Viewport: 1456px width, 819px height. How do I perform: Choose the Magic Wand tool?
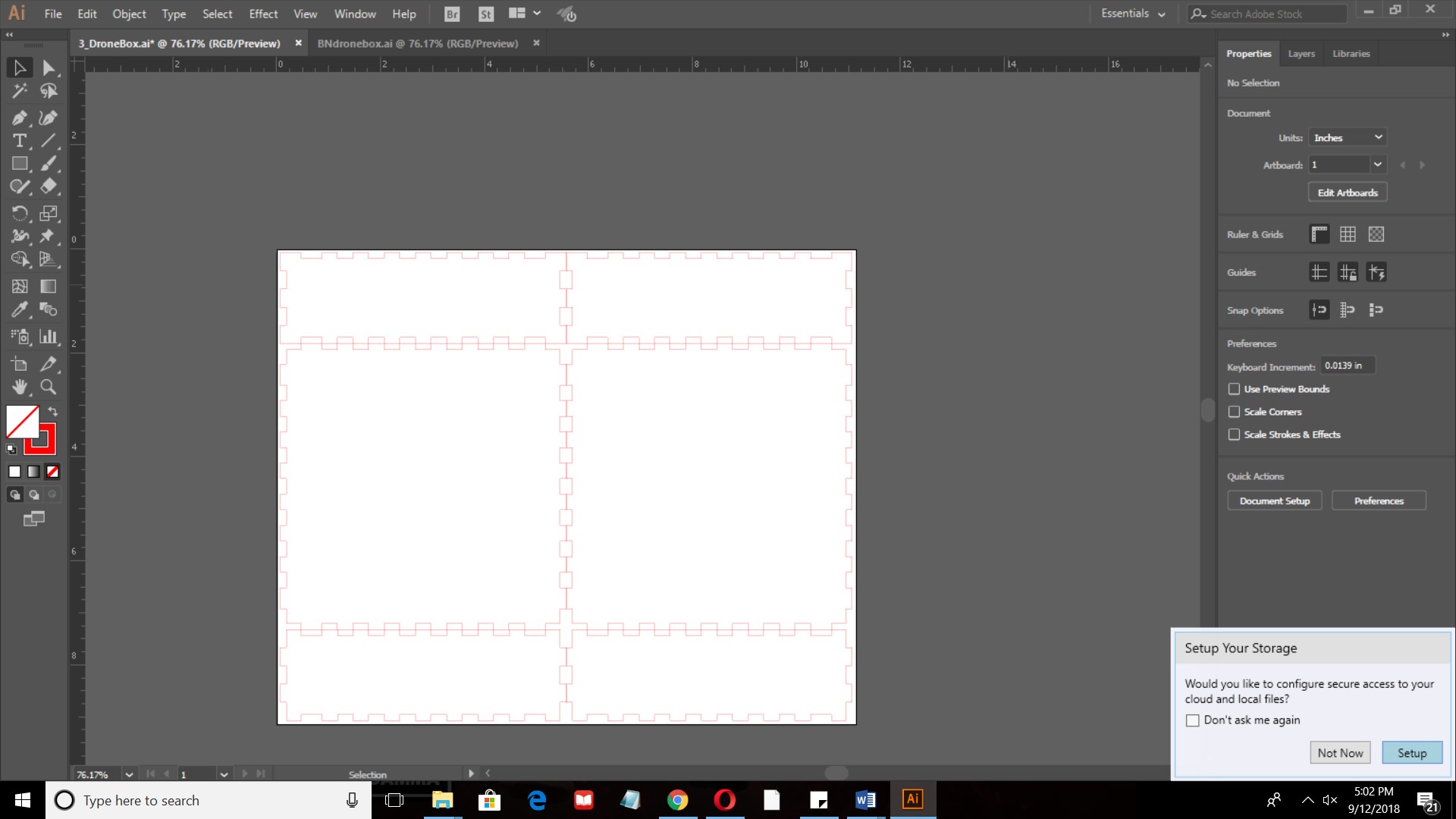[x=19, y=91]
